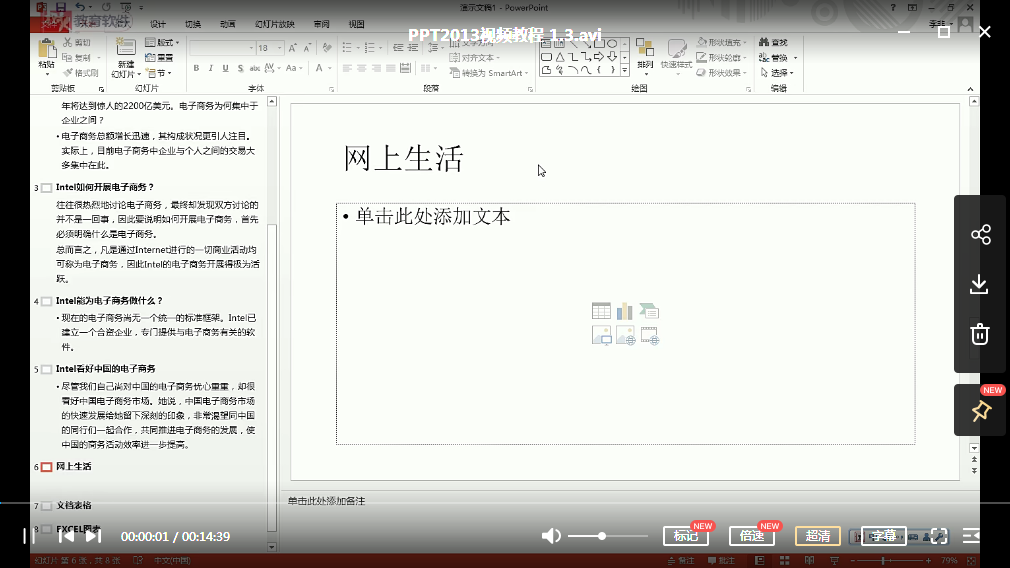1010x568 pixels.
Task: Change video quality with 超清 button
Action: (x=817, y=536)
